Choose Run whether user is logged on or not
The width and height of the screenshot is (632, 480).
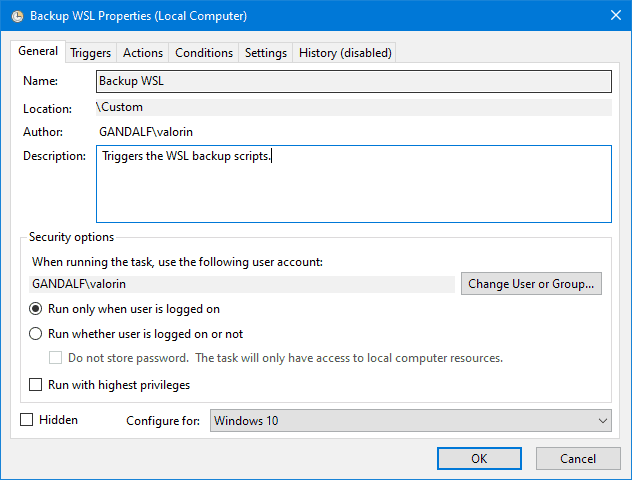[36, 334]
